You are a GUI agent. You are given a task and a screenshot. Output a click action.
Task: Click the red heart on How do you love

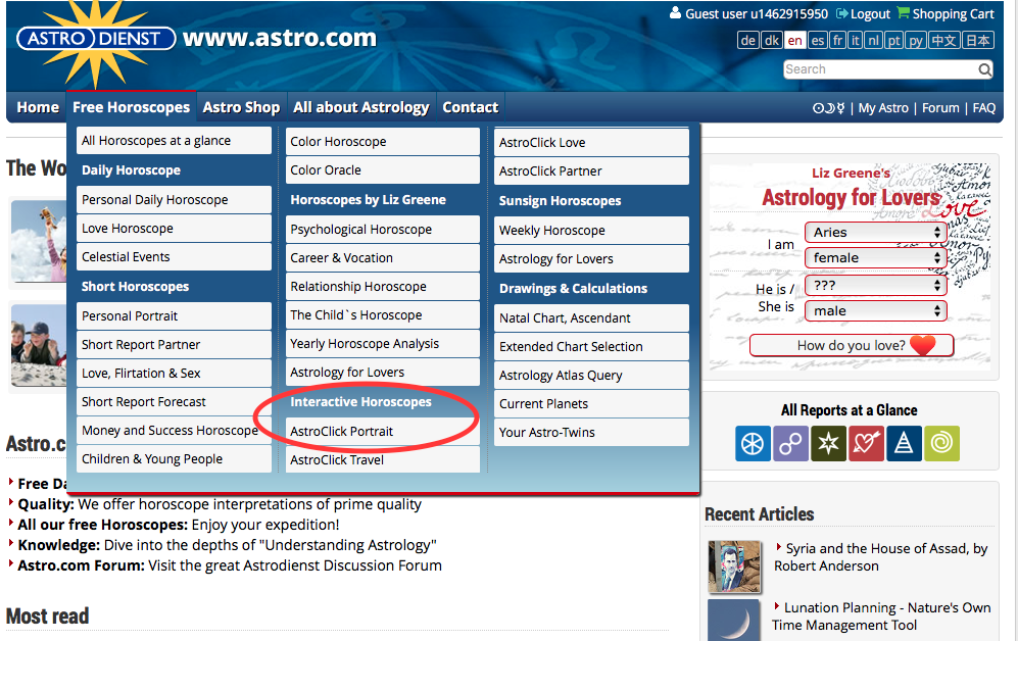click(923, 345)
